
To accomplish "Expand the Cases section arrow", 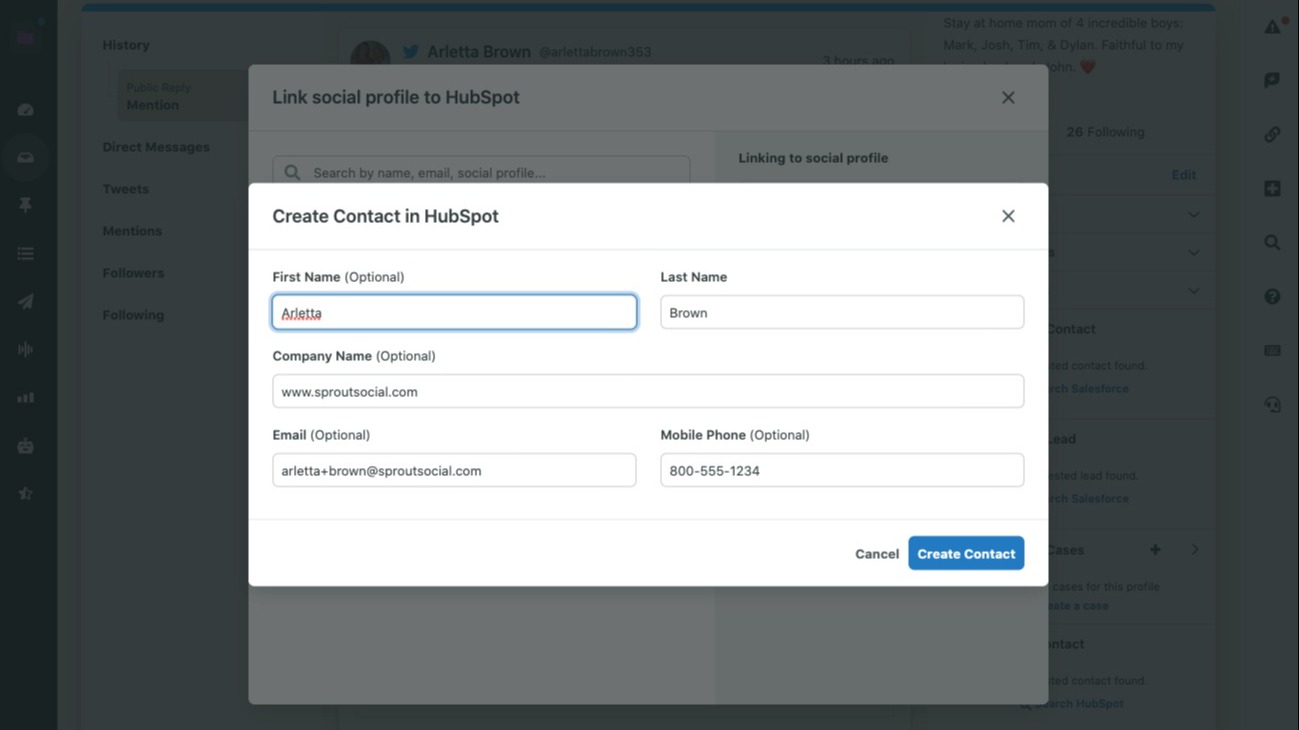I will coord(1195,550).
